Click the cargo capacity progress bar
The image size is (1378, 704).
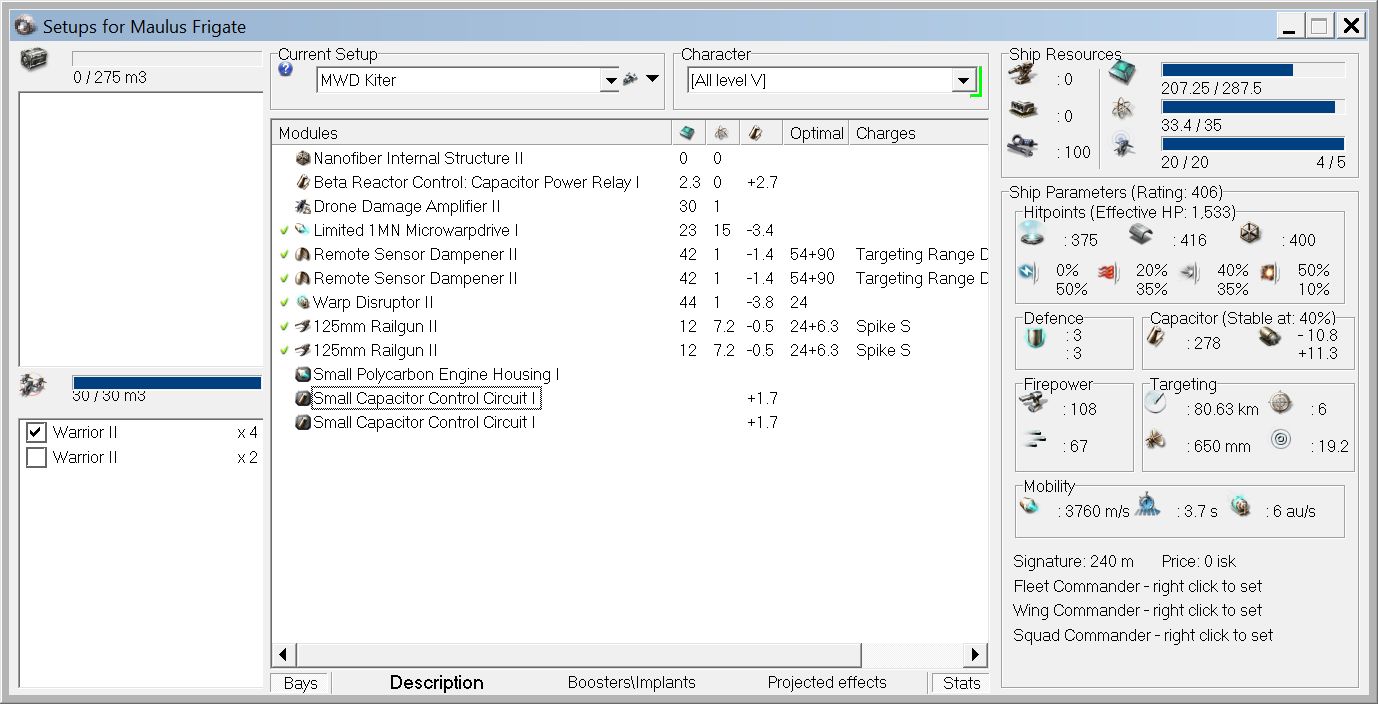pyautogui.click(x=167, y=58)
